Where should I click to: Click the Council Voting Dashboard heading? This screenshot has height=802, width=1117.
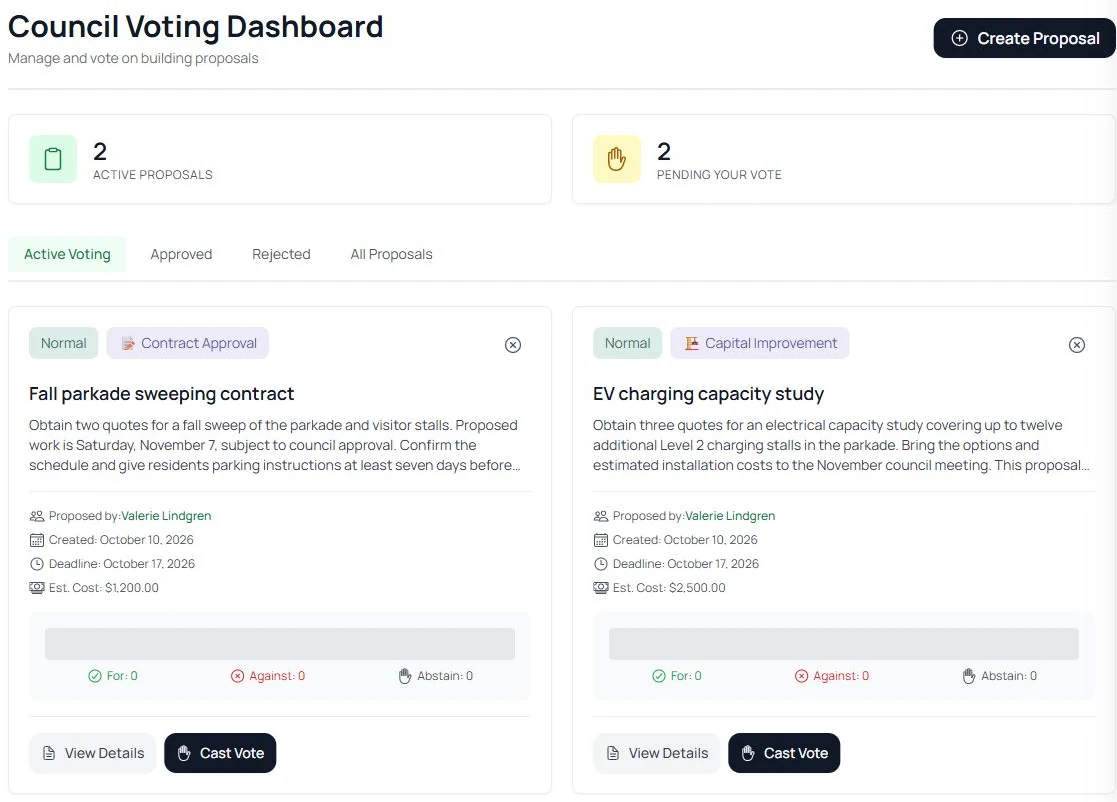[x=196, y=27]
